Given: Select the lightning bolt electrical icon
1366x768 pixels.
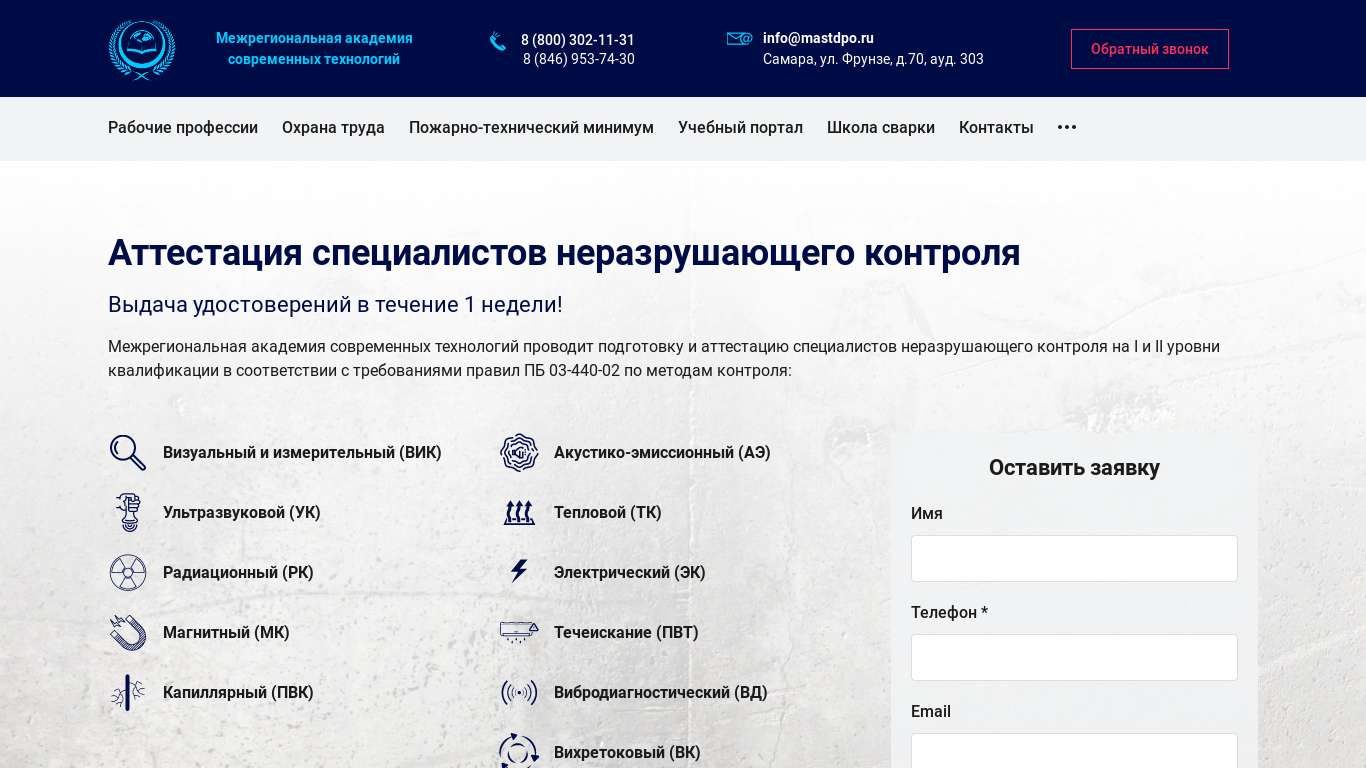Looking at the screenshot, I should pyautogui.click(x=519, y=572).
